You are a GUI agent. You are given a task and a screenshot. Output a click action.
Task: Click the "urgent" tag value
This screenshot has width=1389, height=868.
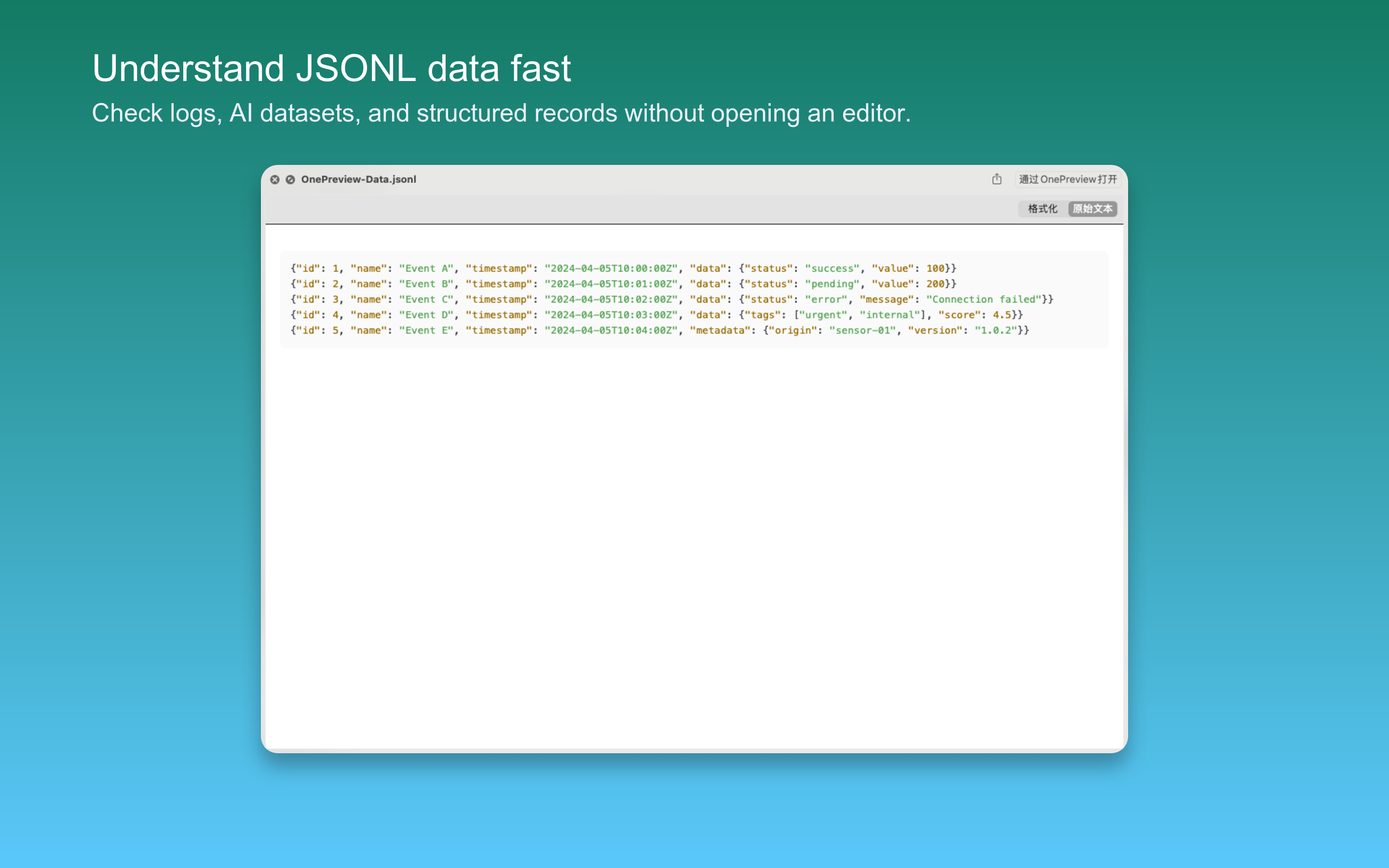point(823,314)
